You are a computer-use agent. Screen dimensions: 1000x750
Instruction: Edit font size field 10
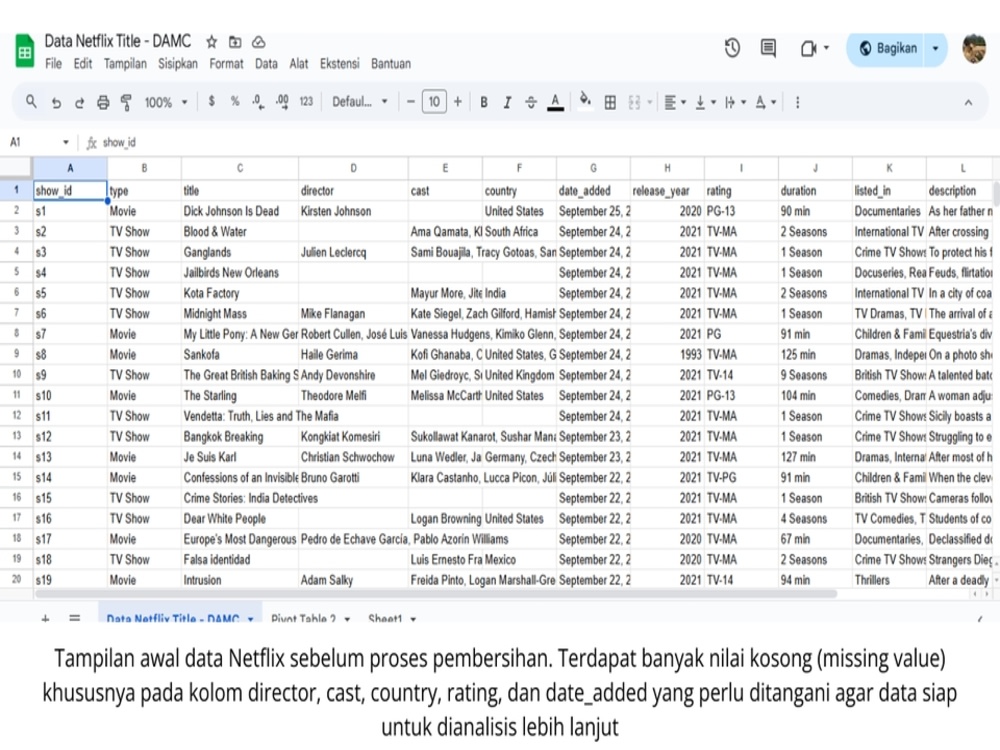[434, 101]
